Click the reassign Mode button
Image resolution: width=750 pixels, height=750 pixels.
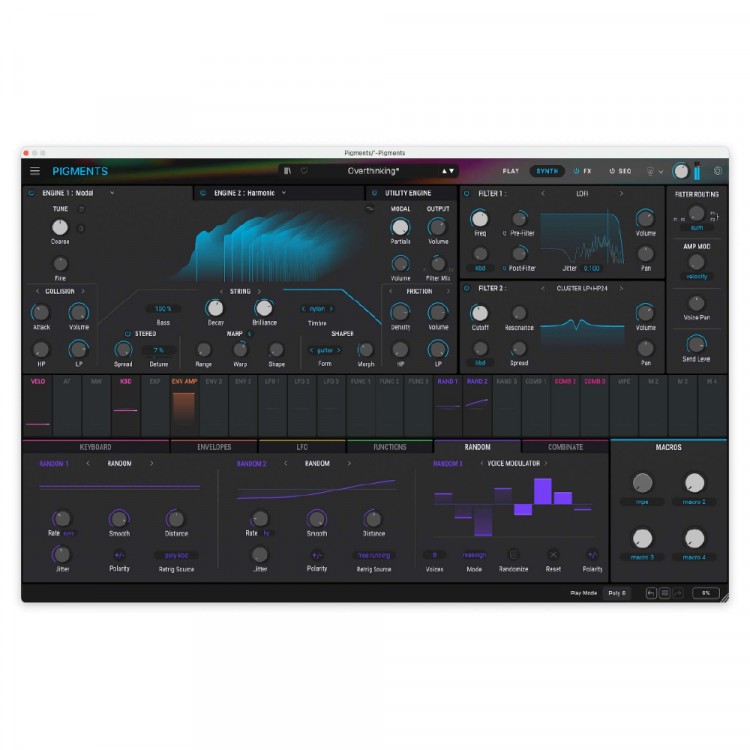(x=474, y=555)
